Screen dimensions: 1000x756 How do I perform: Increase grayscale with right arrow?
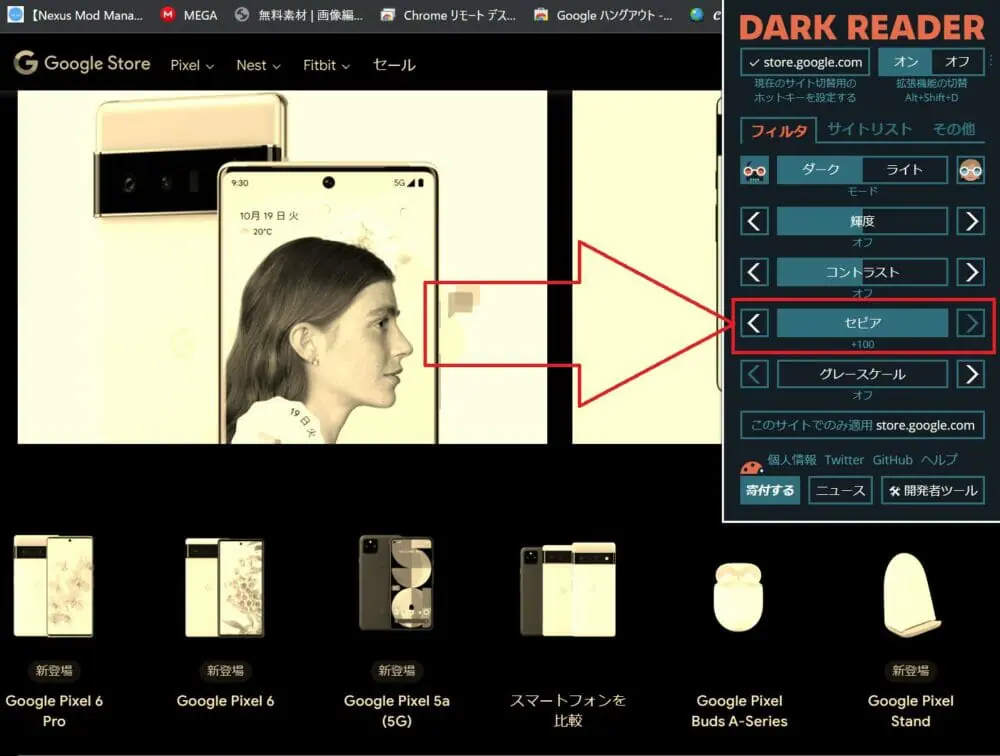tap(970, 374)
